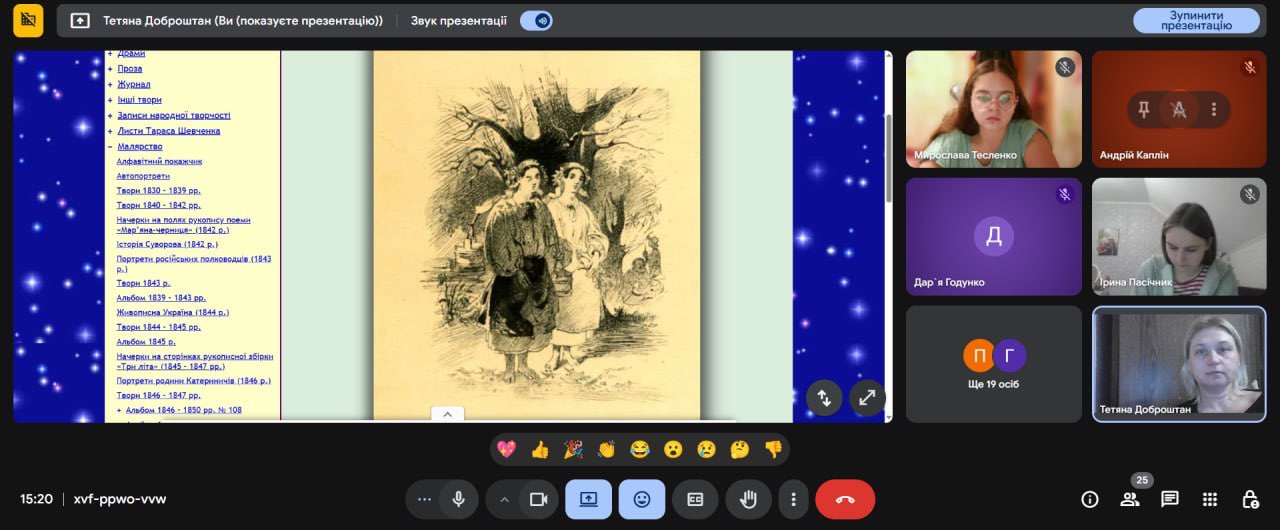Image resolution: width=1280 pixels, height=530 pixels.
Task: Click muted mic icon on Мирослава Тесленко's tile
Action: [1064, 67]
